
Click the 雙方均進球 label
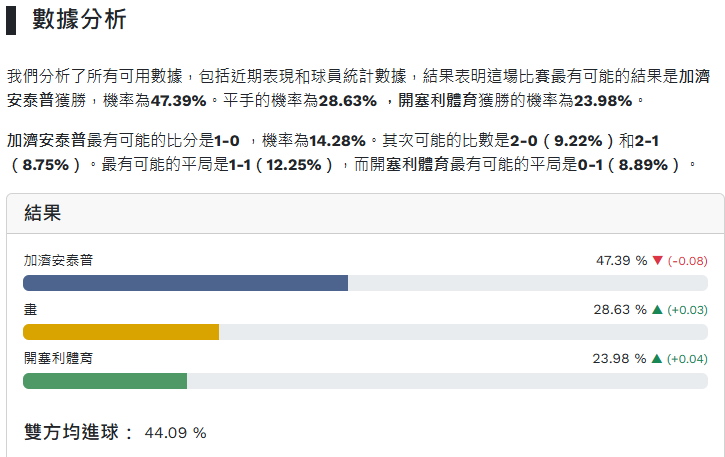point(78,433)
